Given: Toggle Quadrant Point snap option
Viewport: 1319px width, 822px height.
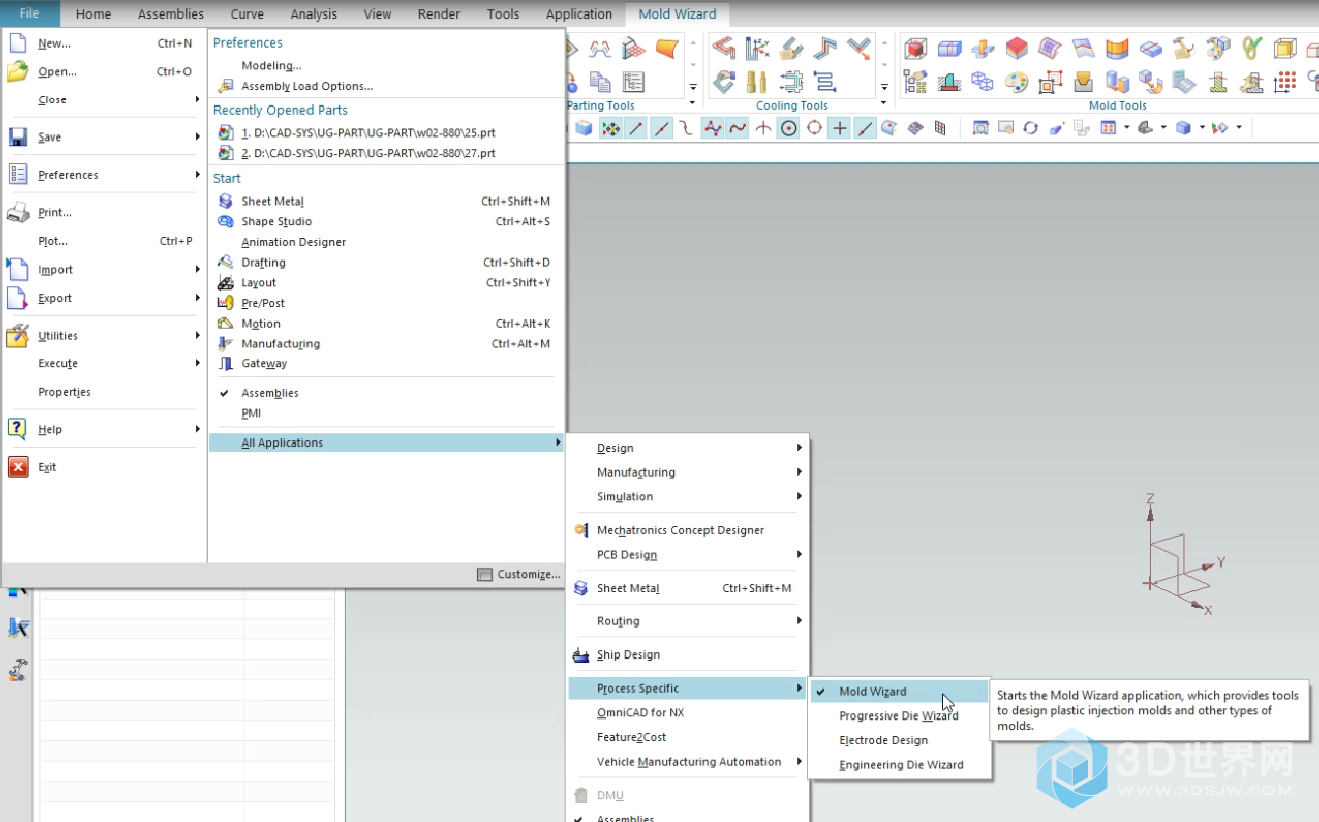Looking at the screenshot, I should point(815,128).
